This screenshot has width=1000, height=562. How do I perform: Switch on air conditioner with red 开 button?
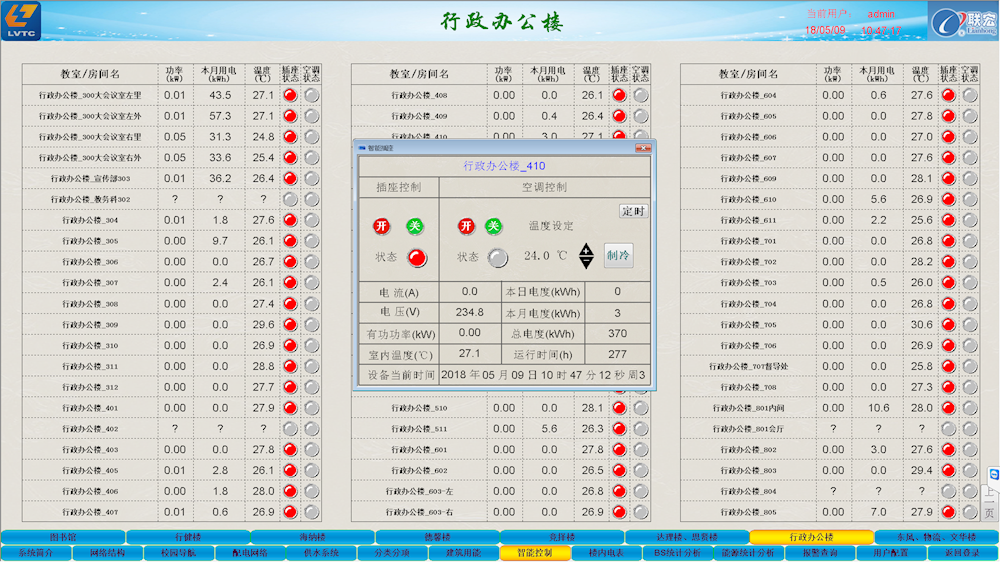coord(465,226)
